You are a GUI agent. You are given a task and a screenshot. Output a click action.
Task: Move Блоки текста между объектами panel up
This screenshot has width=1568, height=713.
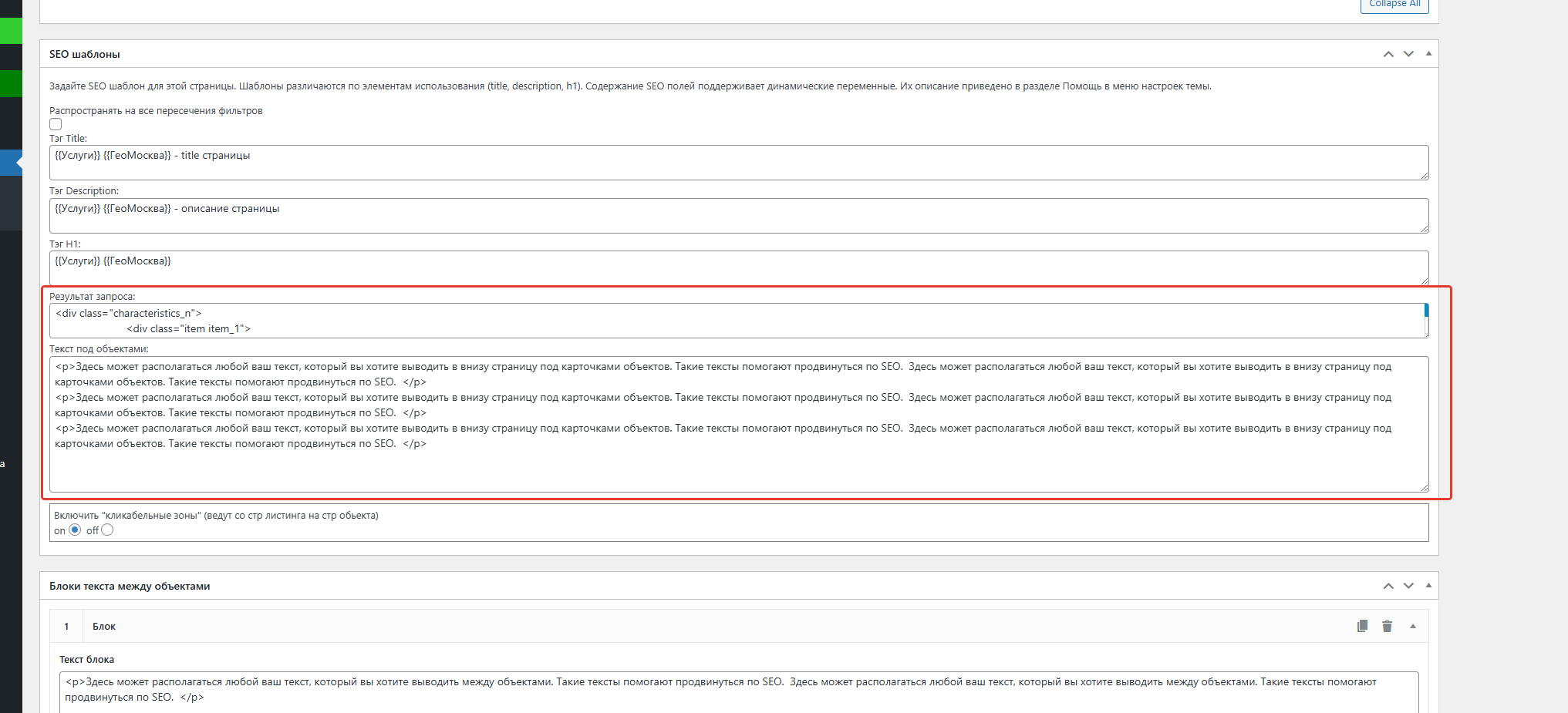click(1388, 586)
